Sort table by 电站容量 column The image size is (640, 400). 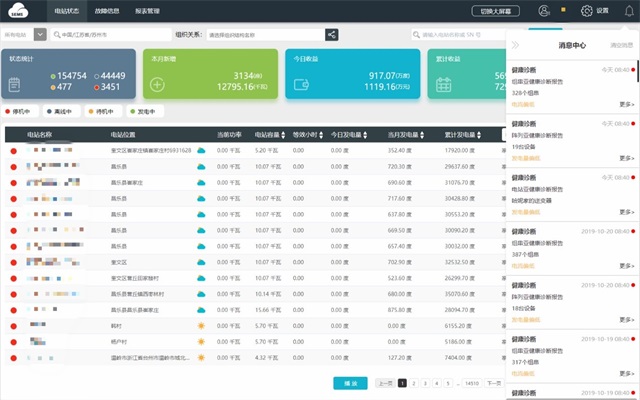tap(268, 134)
